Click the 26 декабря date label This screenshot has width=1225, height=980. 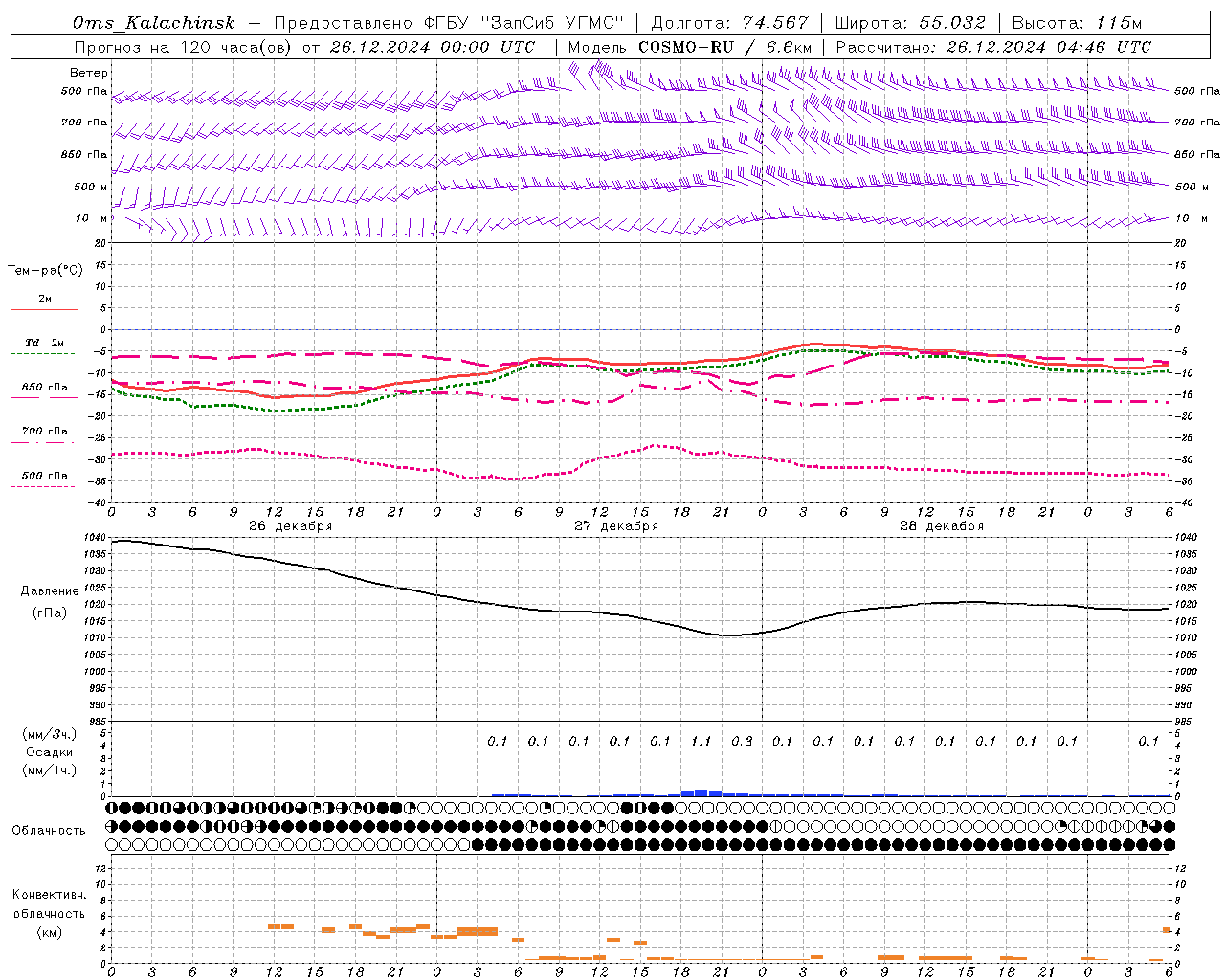291,526
